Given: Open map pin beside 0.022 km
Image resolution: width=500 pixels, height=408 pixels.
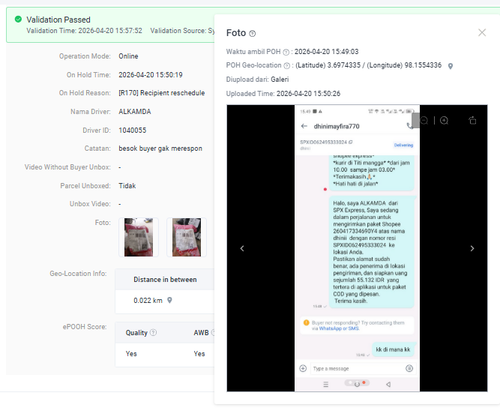Looking at the screenshot, I should click(x=170, y=300).
